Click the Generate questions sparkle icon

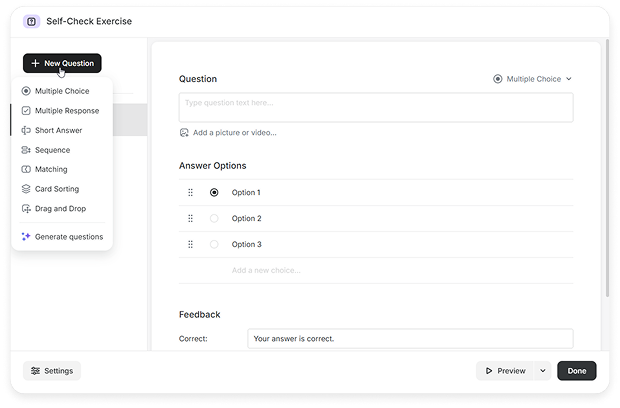tap(26, 237)
